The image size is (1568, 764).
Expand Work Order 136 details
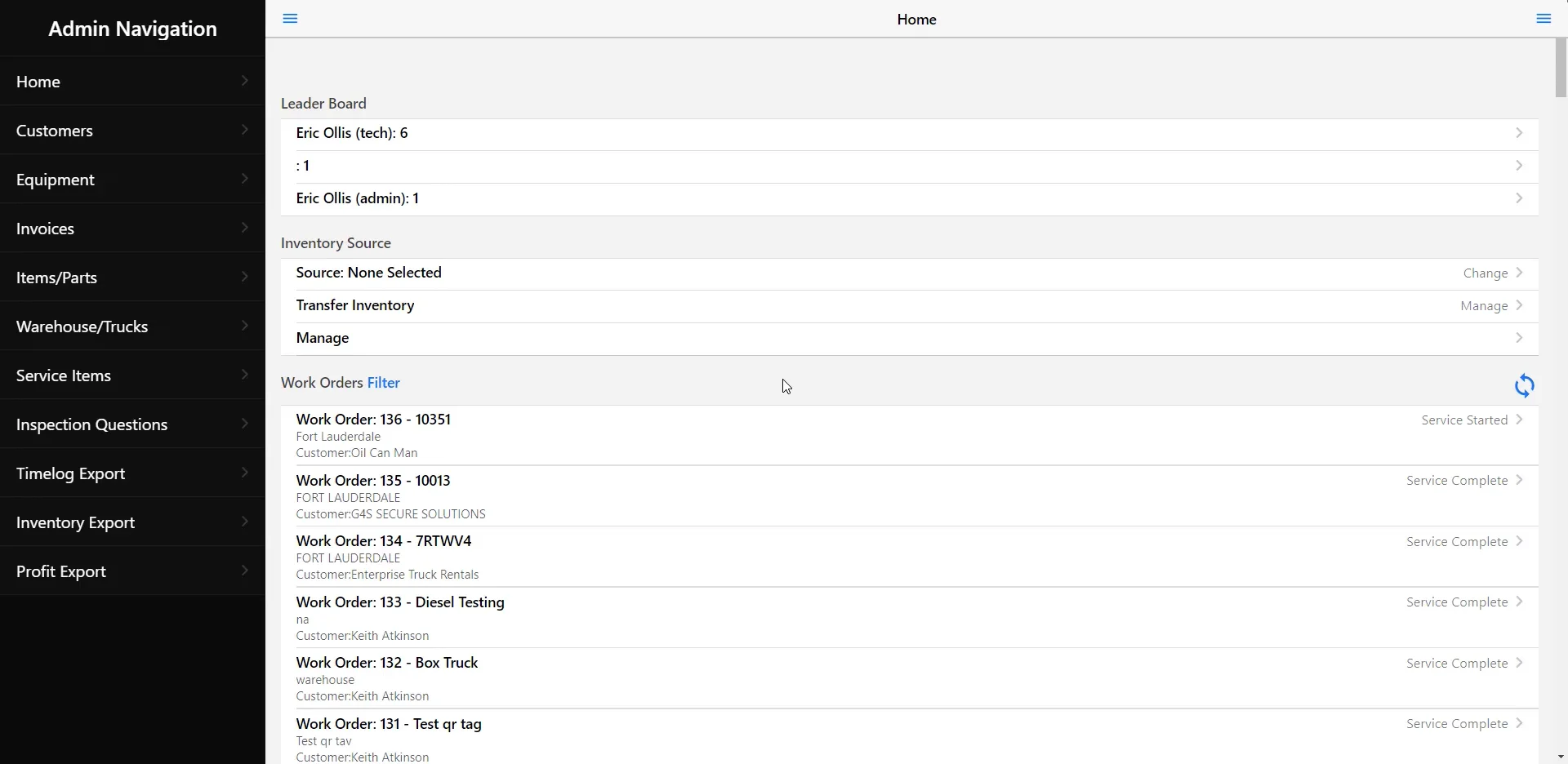1519,419
